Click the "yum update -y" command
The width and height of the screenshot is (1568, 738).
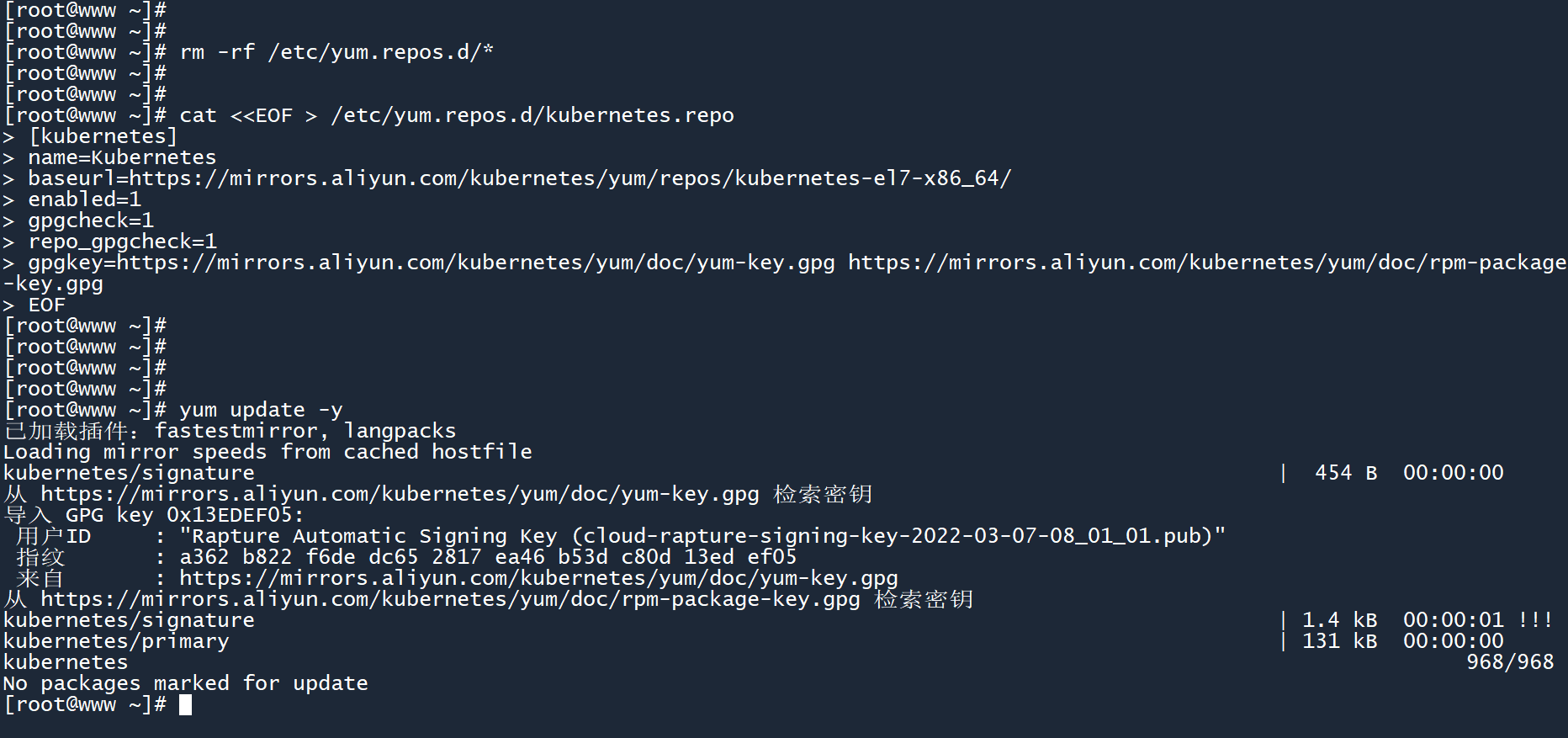261,410
